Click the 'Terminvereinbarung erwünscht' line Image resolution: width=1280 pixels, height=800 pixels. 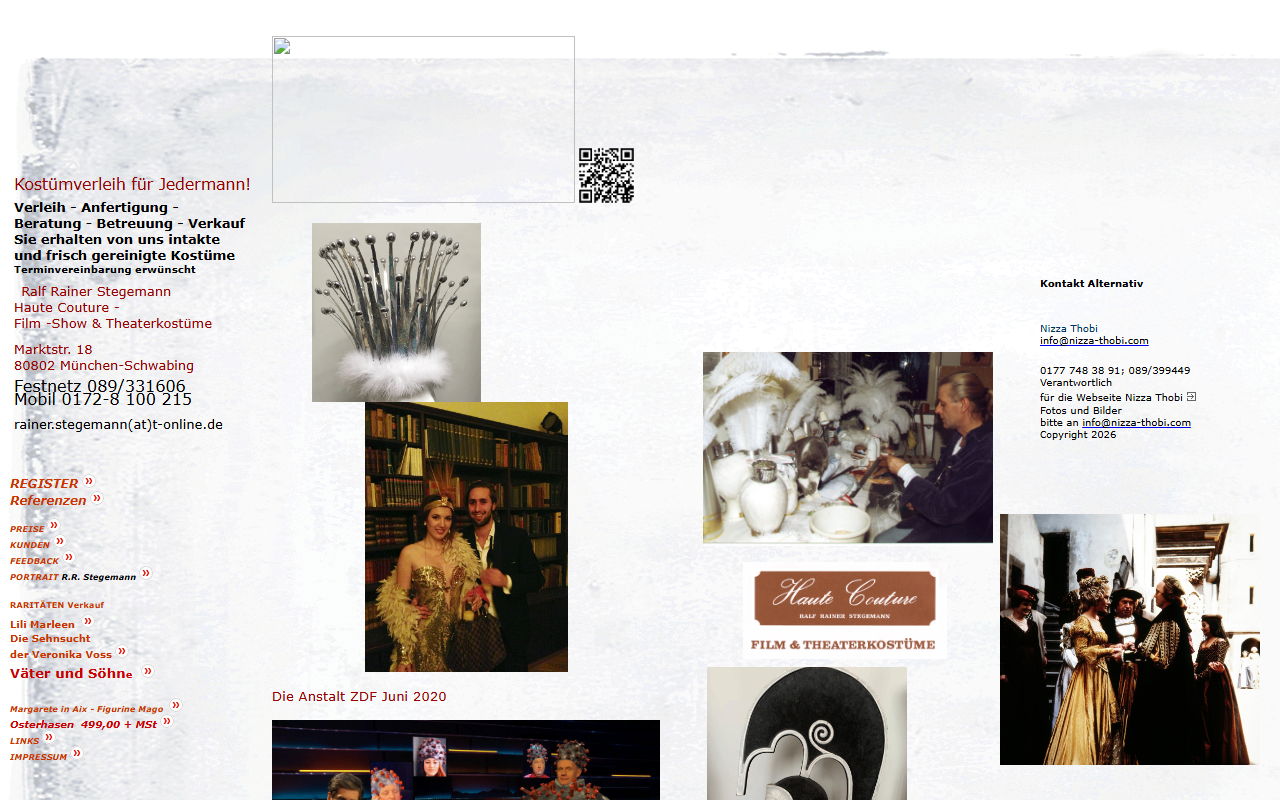[x=105, y=270]
